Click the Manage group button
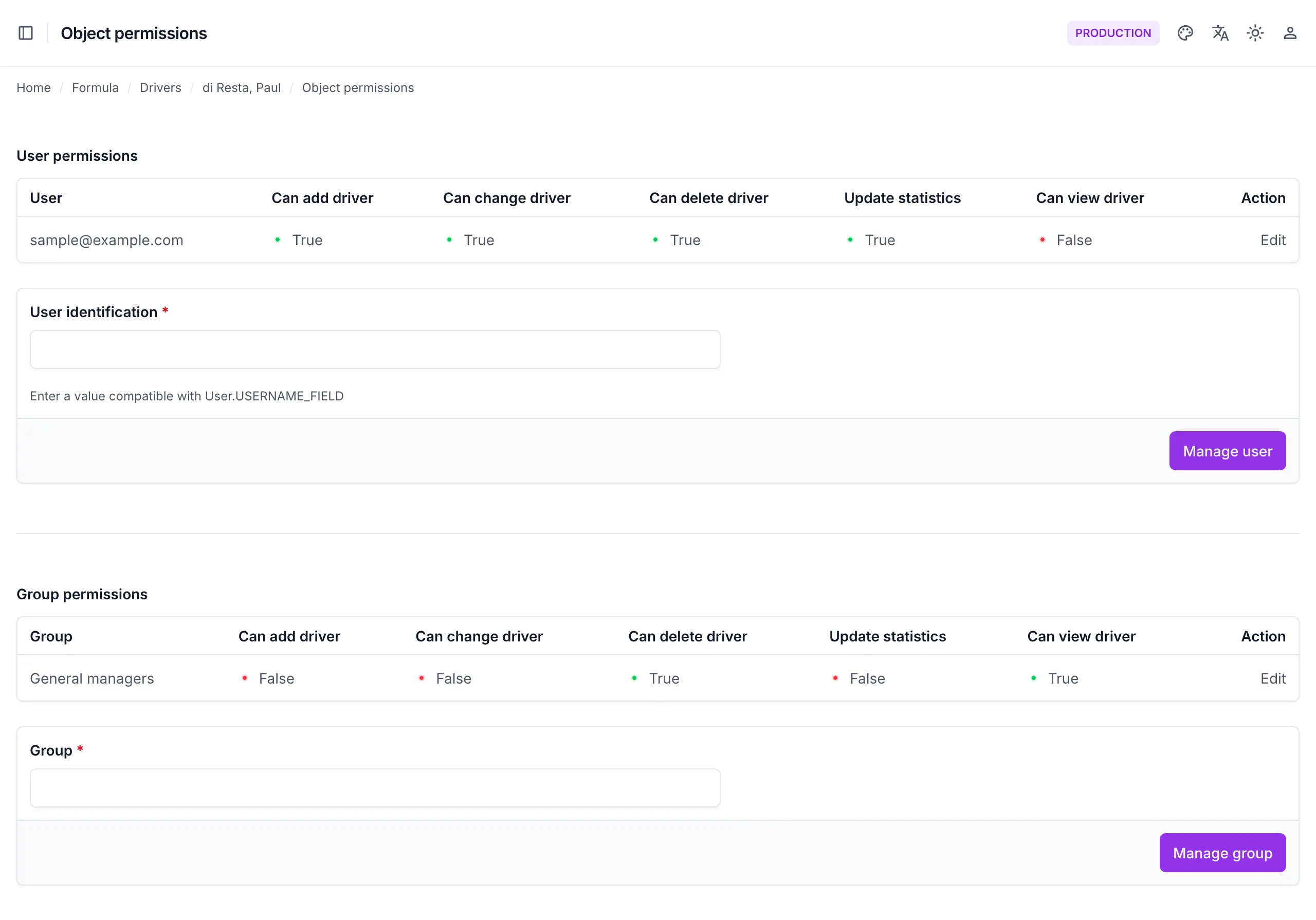This screenshot has height=920, width=1316. [x=1222, y=852]
